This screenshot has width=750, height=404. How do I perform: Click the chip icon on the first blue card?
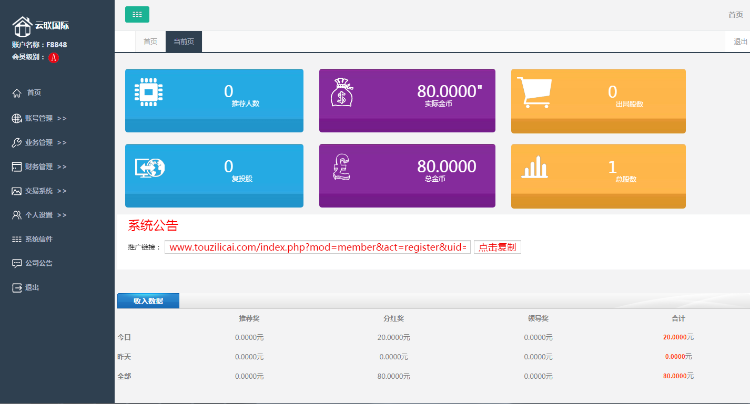point(148,92)
